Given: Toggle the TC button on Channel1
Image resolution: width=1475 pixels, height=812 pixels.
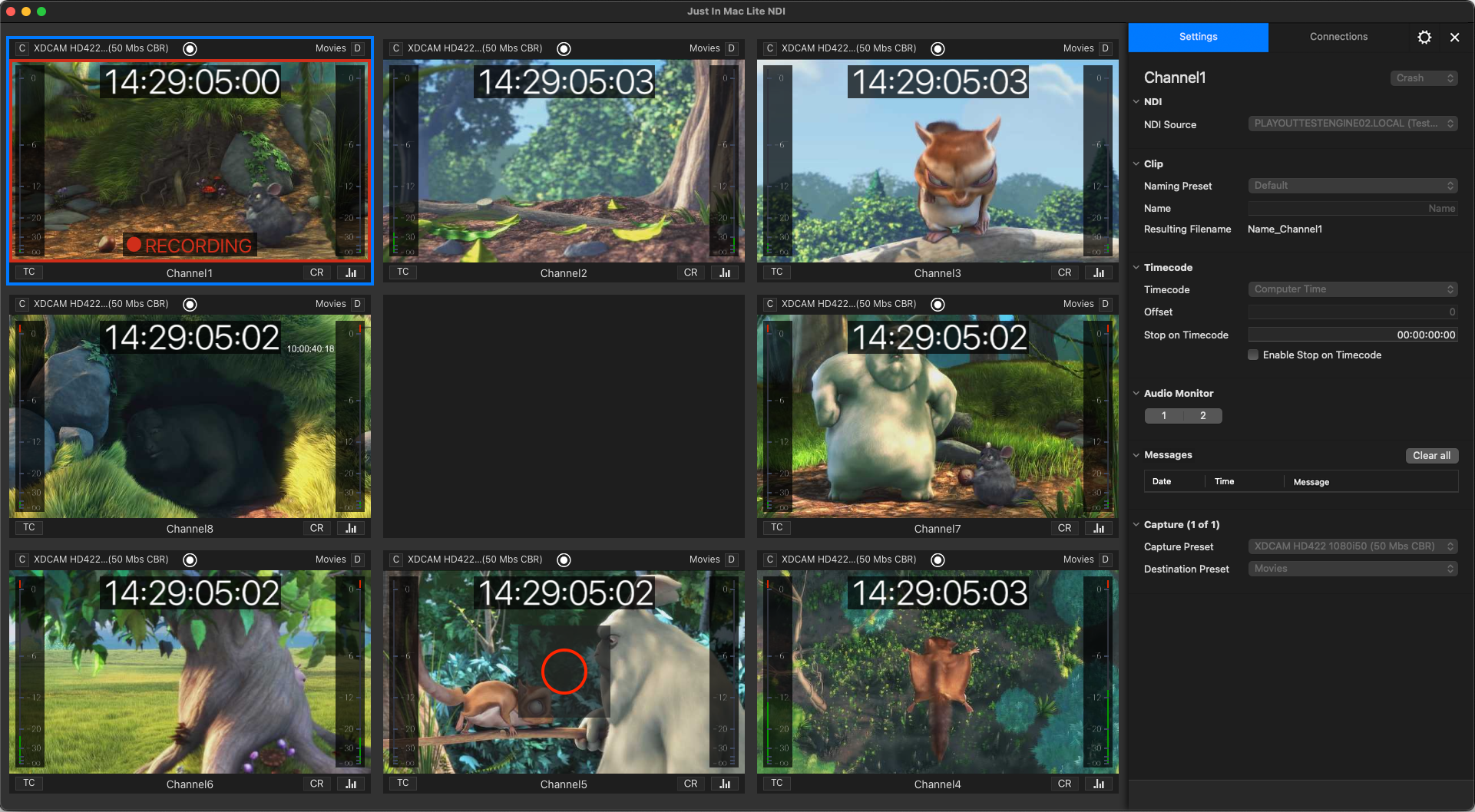Looking at the screenshot, I should pyautogui.click(x=29, y=272).
